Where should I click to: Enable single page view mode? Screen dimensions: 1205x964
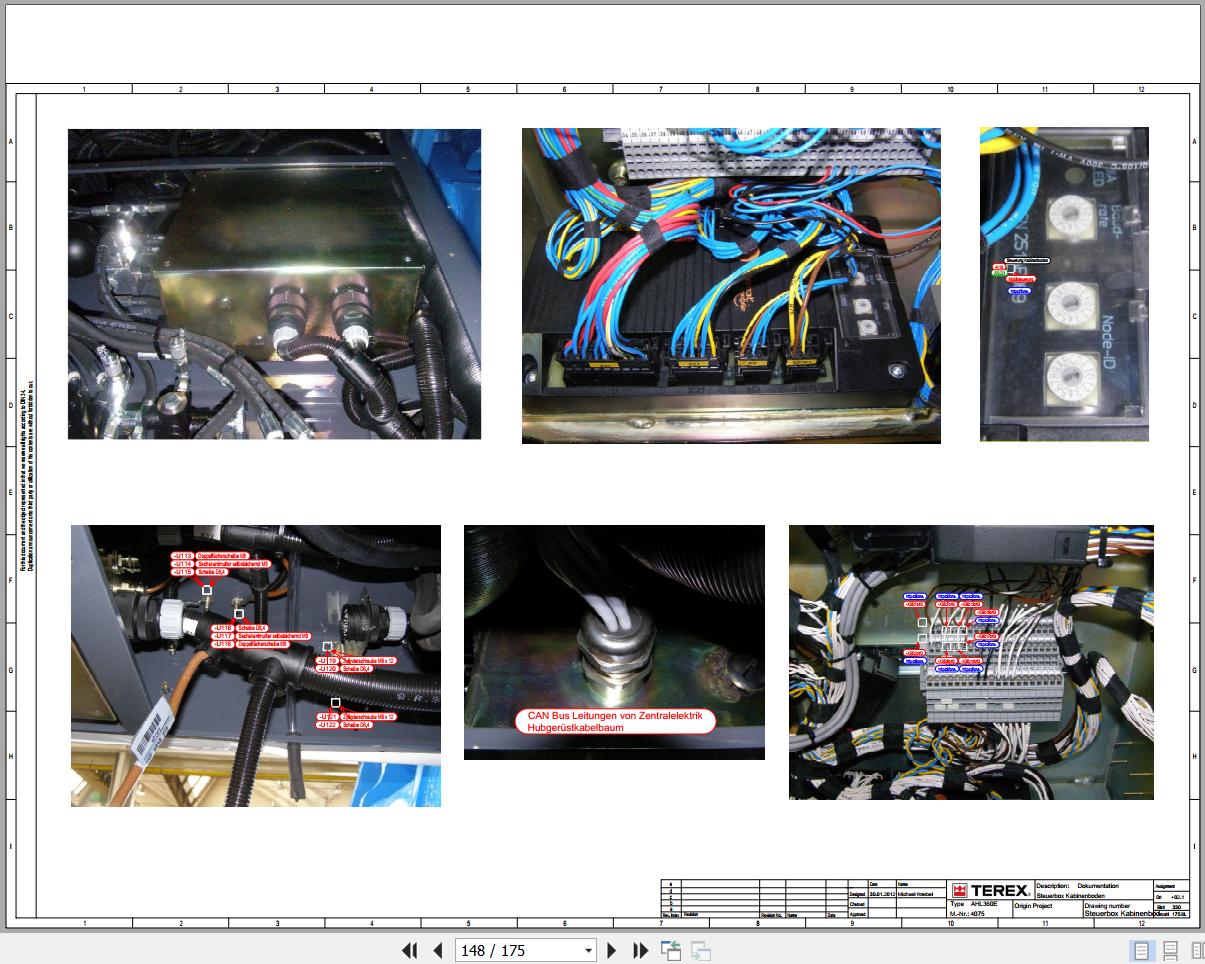[x=1140, y=951]
